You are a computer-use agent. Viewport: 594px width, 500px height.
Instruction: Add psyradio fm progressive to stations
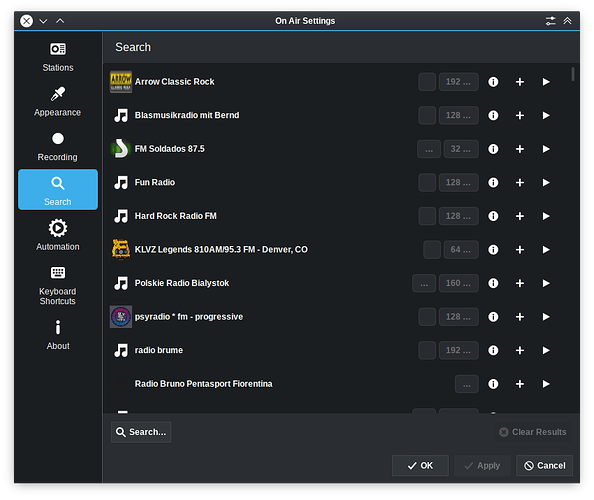click(520, 317)
